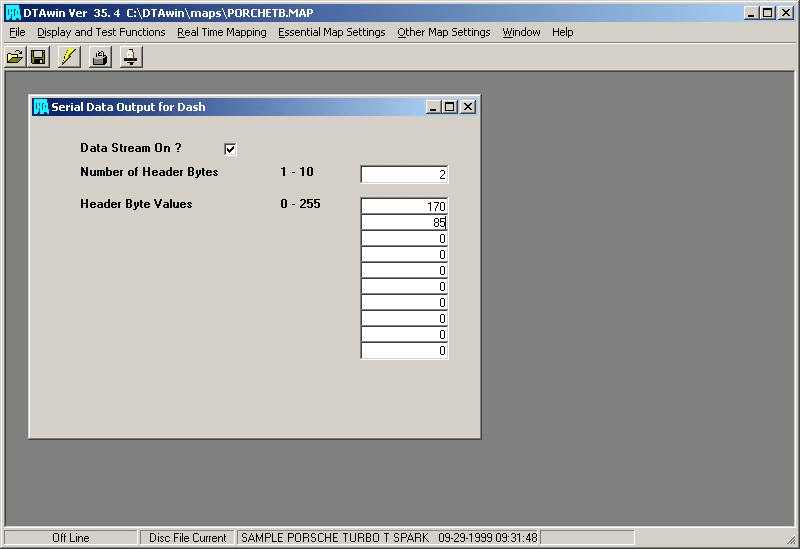Toggle the Data Stream On checkbox
The image size is (800, 549).
(x=230, y=149)
